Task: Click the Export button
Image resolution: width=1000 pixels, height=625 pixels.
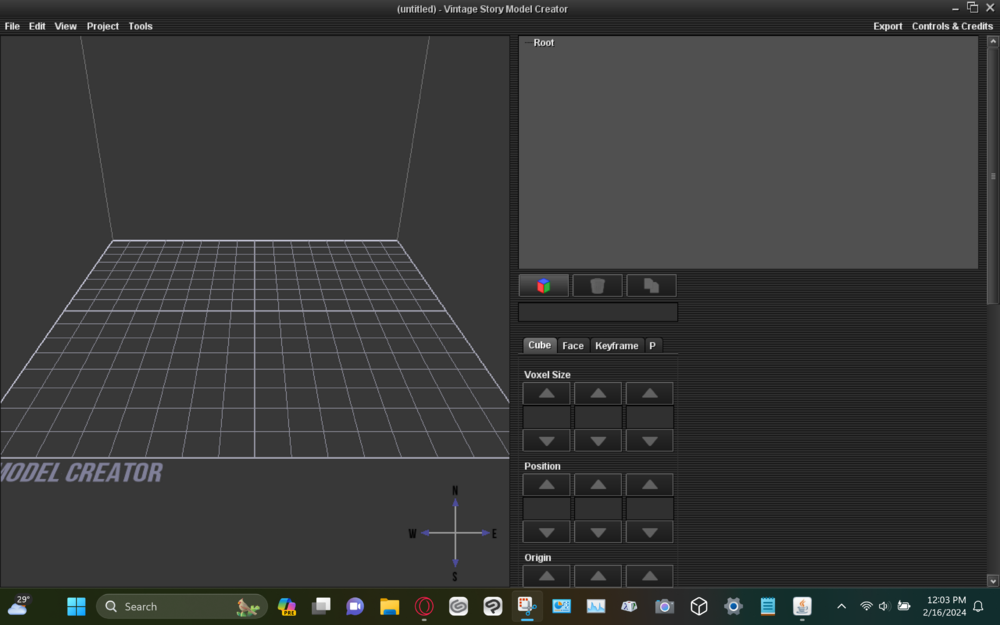Action: pyautogui.click(x=887, y=26)
